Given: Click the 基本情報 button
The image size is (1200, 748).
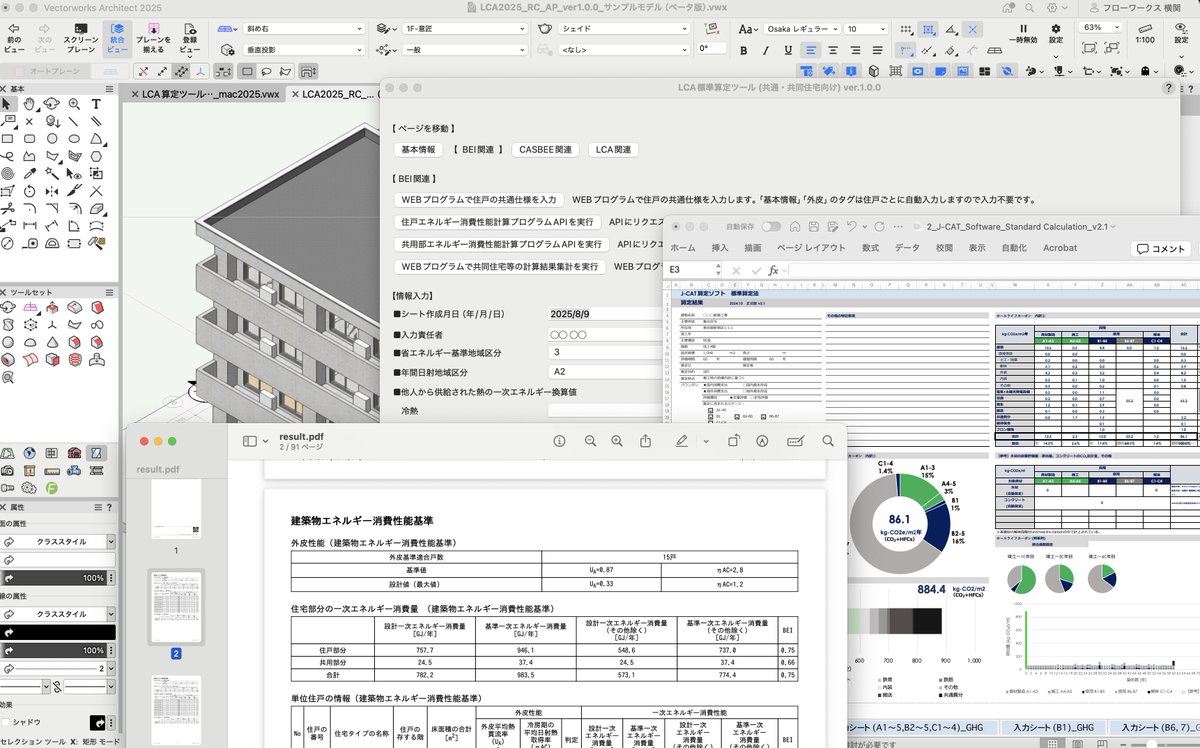Looking at the screenshot, I should [x=418, y=149].
